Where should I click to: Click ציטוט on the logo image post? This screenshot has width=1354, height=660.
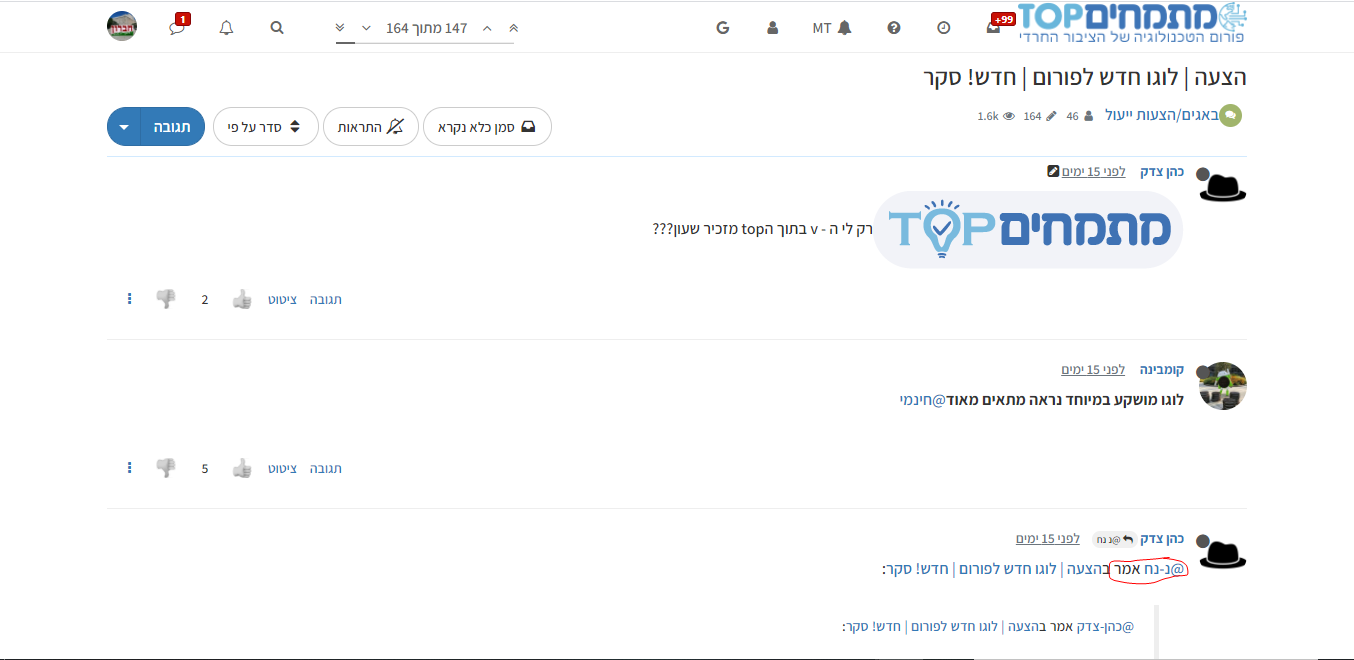[x=282, y=299]
